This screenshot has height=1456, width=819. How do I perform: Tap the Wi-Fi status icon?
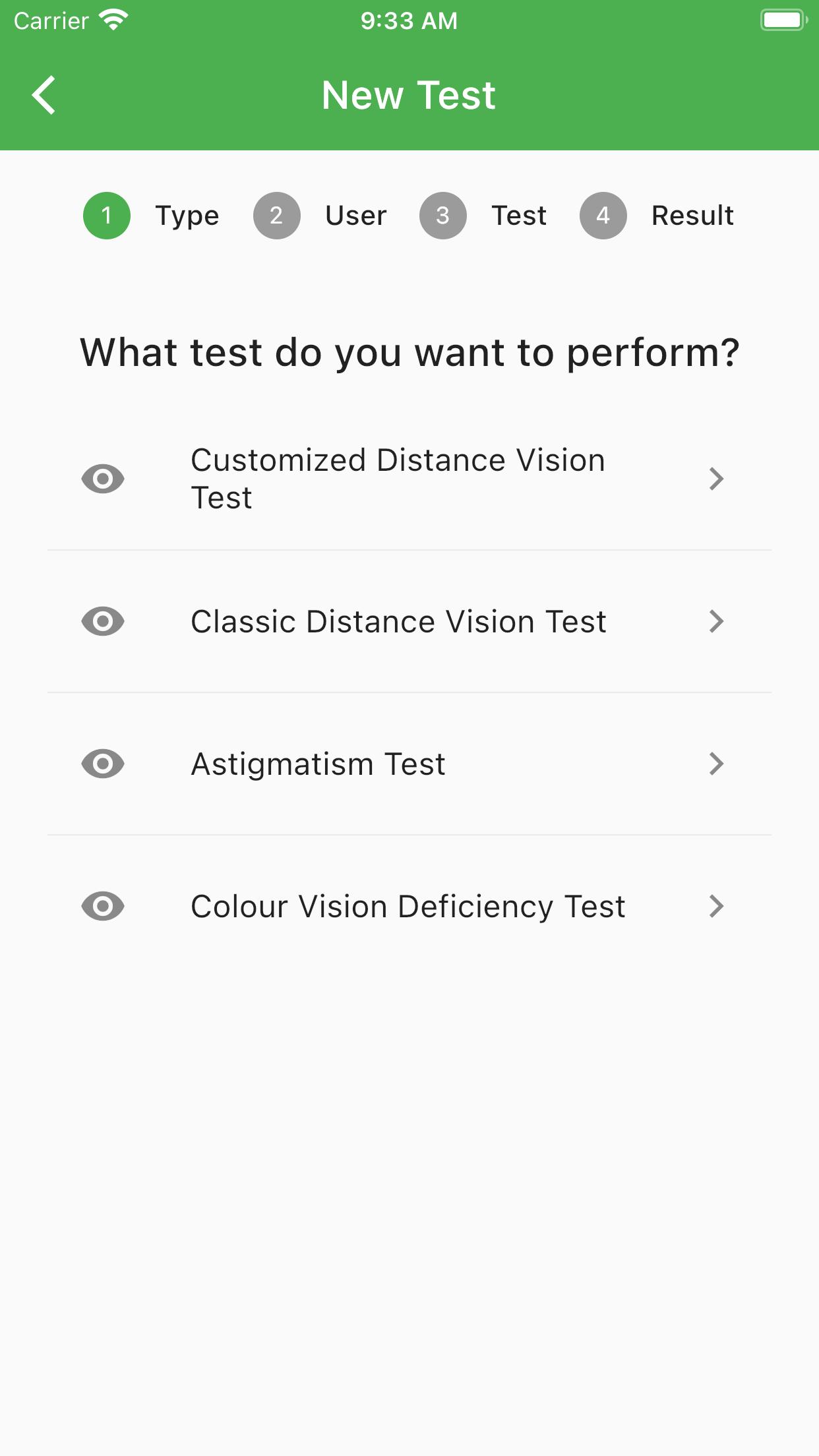(x=113, y=20)
